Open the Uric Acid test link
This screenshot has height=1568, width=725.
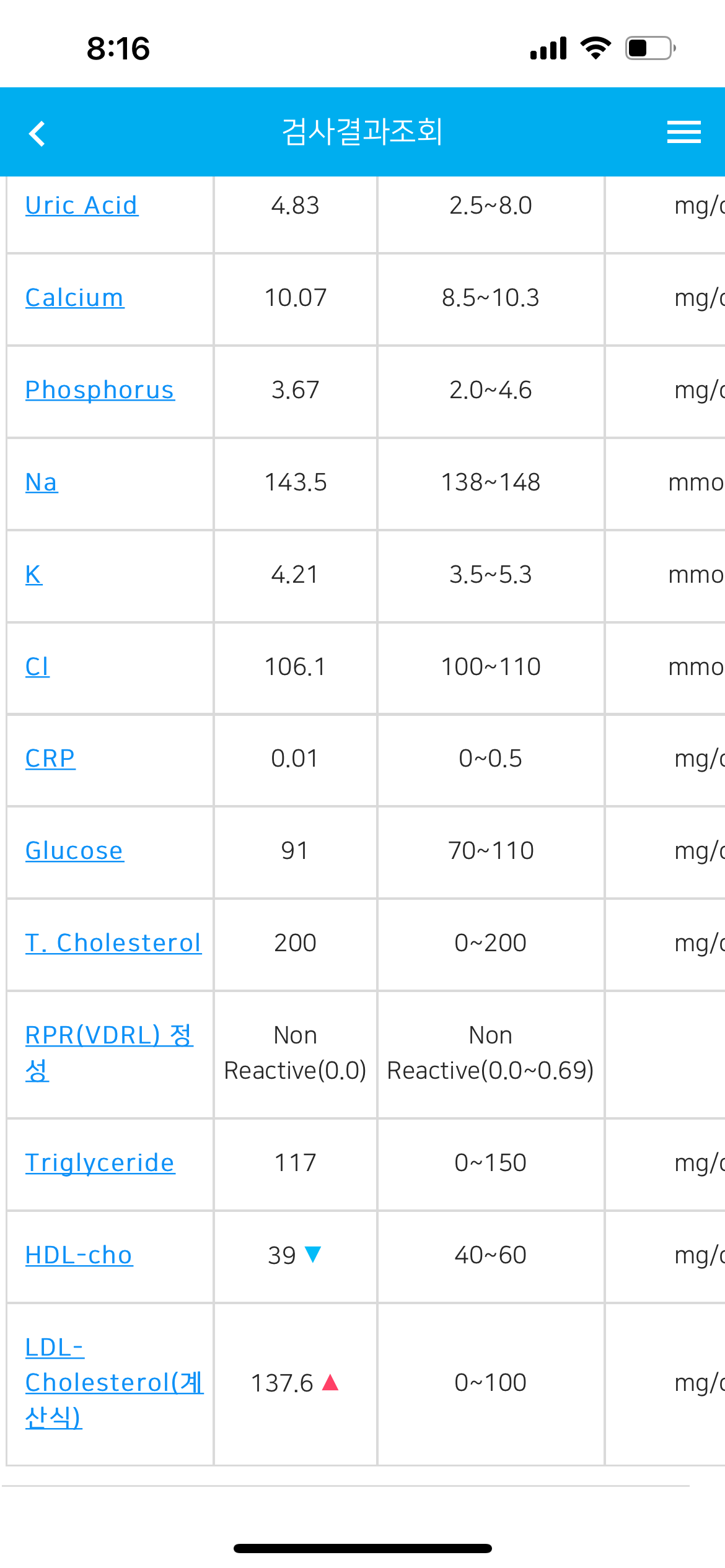click(81, 205)
